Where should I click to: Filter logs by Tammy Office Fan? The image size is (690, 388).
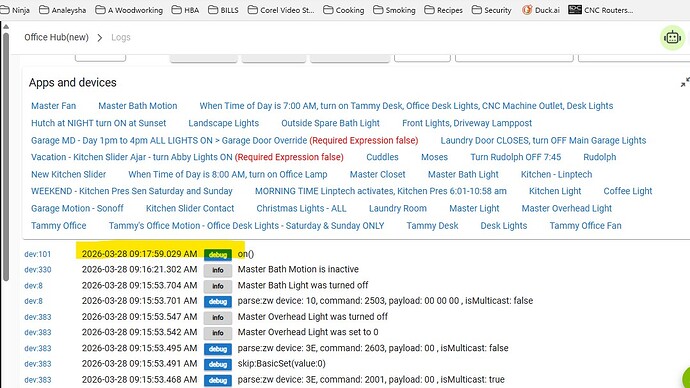[x=586, y=226]
